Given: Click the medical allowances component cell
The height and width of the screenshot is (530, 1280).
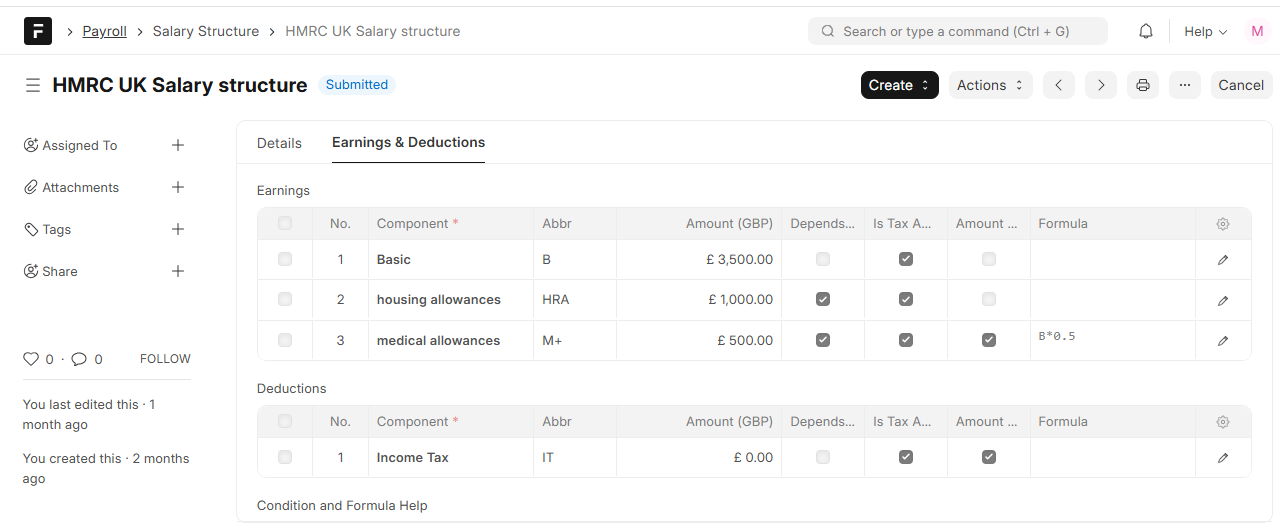Looking at the screenshot, I should coord(451,341).
